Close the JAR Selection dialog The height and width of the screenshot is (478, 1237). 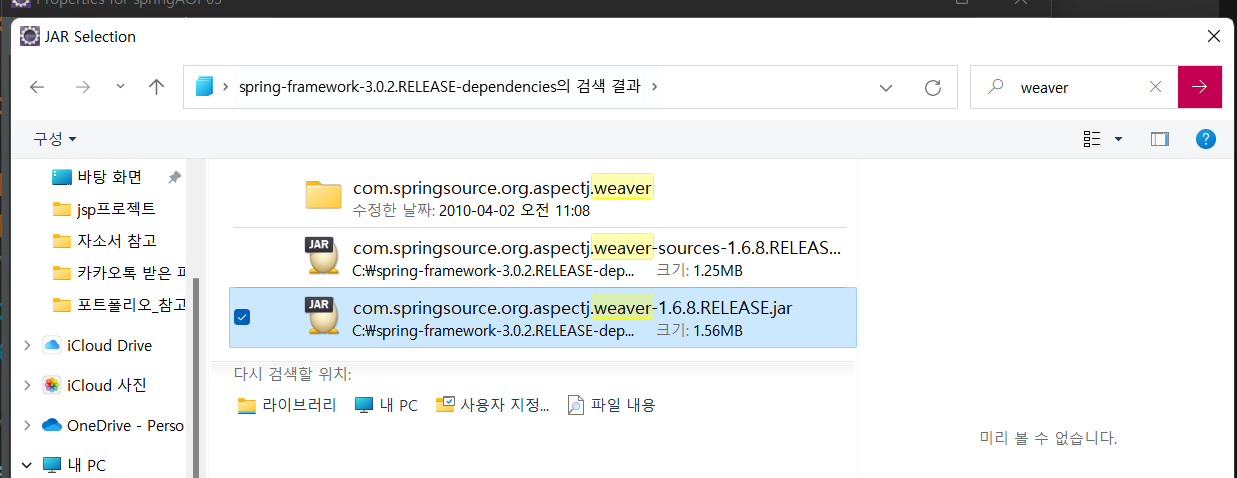(1213, 36)
